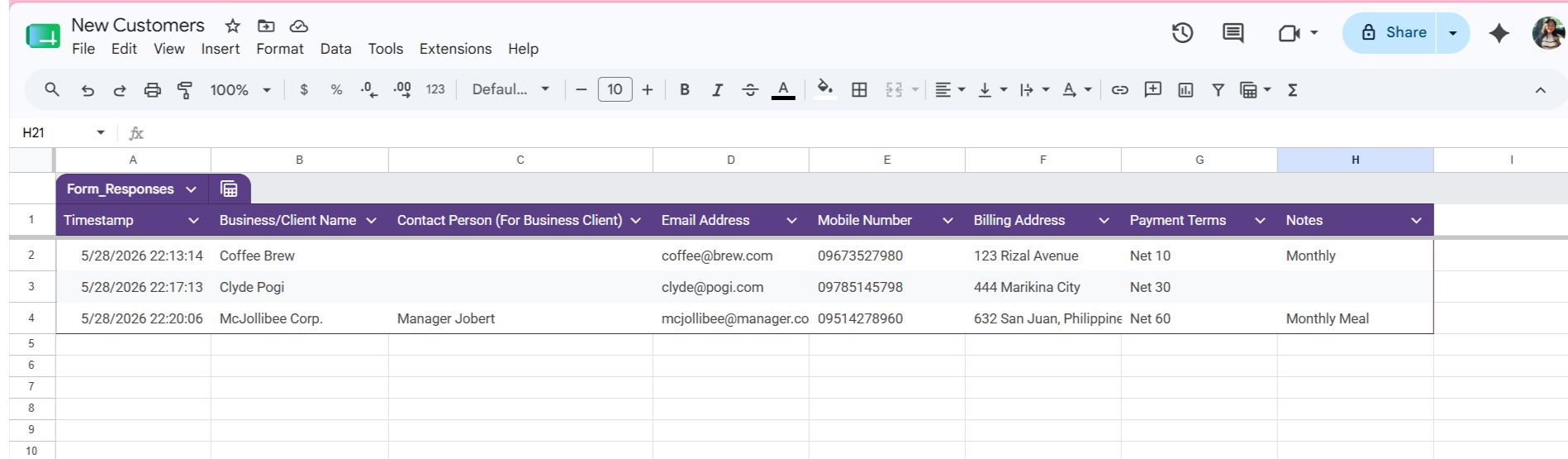The image size is (1568, 459).
Task: Toggle bold formatting
Action: pyautogui.click(x=684, y=89)
